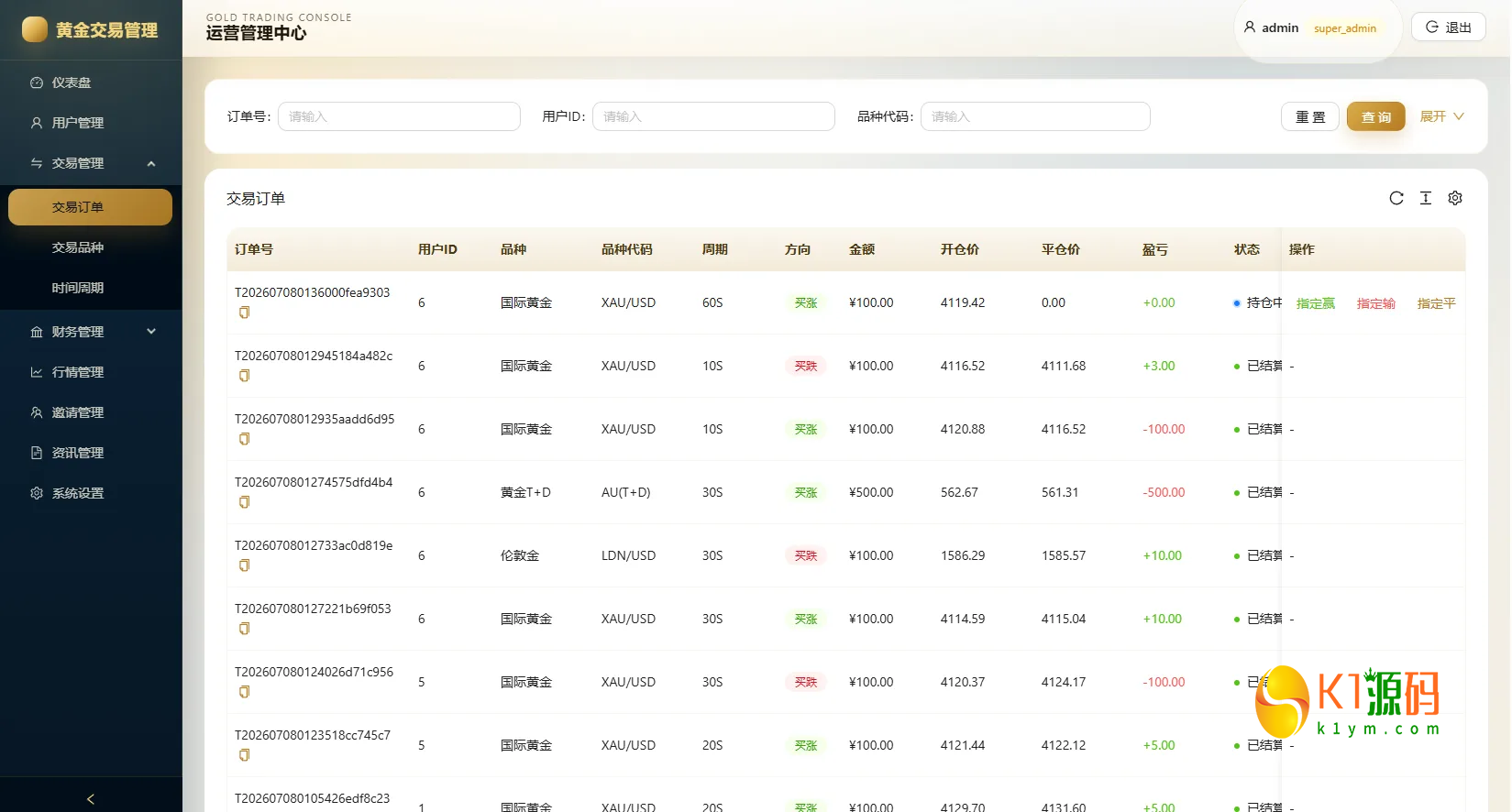Click the LDN/USD code cell
Screen dimensions: 1512x812
[x=628, y=555]
